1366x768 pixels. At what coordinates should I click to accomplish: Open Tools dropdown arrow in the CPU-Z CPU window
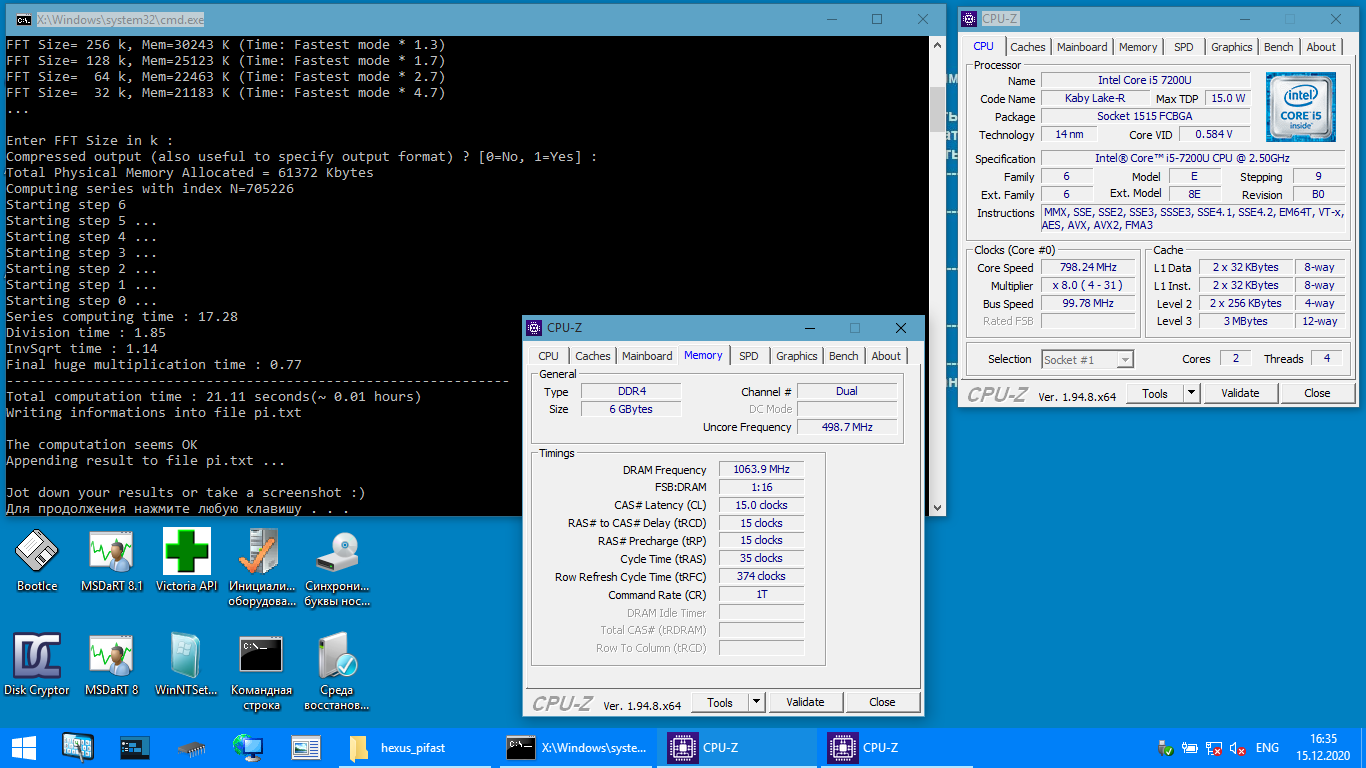coord(1191,393)
